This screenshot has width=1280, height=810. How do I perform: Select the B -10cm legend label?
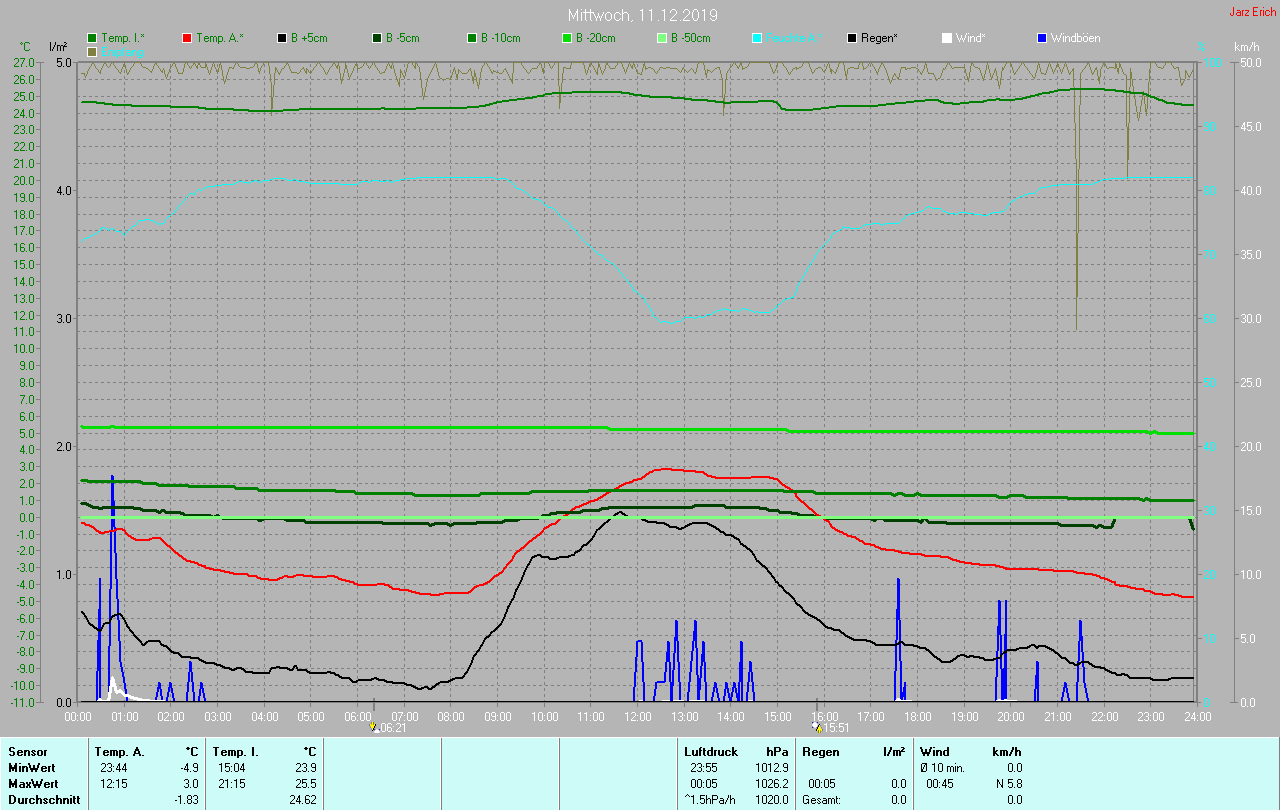(500, 38)
